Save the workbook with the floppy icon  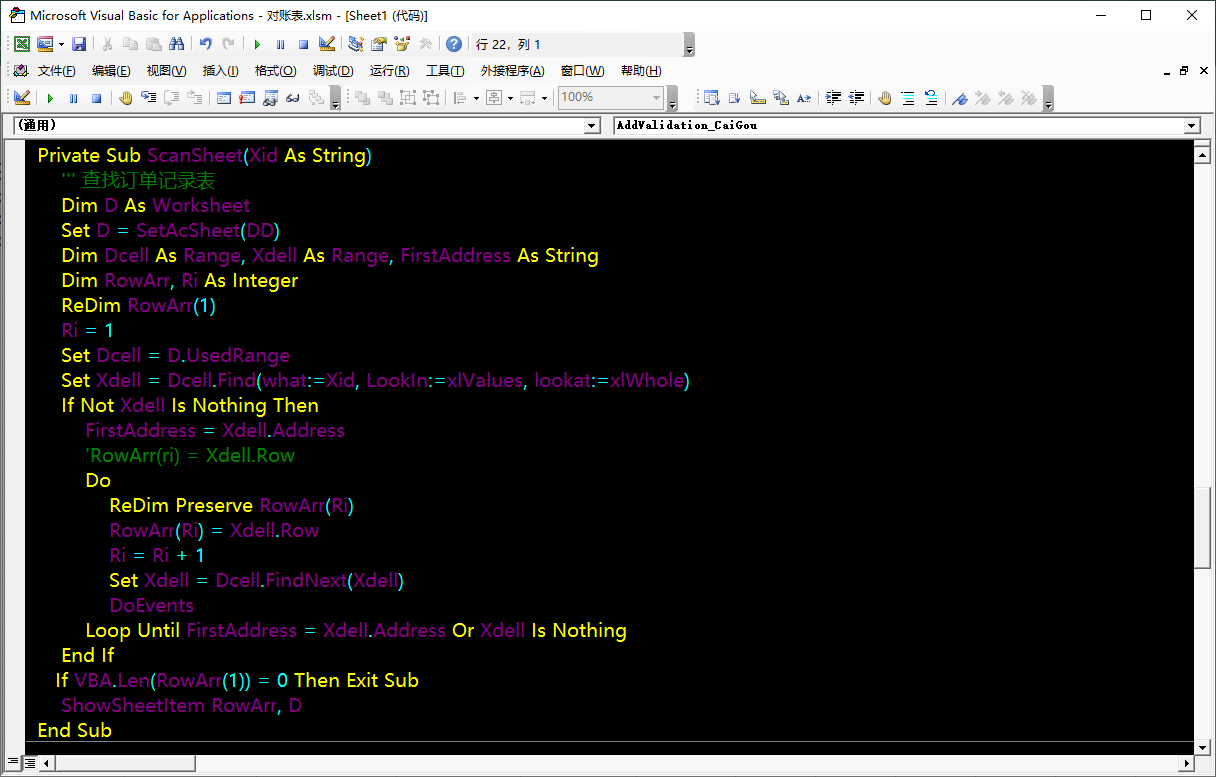coord(79,44)
